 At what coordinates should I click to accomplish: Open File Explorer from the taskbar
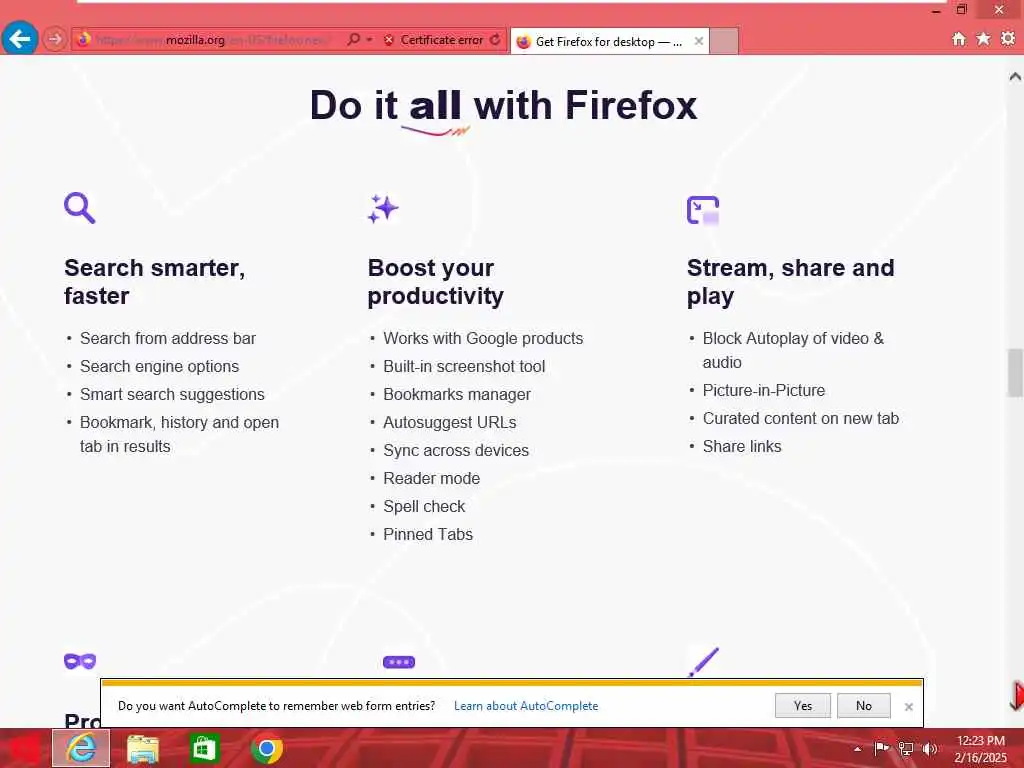142,748
